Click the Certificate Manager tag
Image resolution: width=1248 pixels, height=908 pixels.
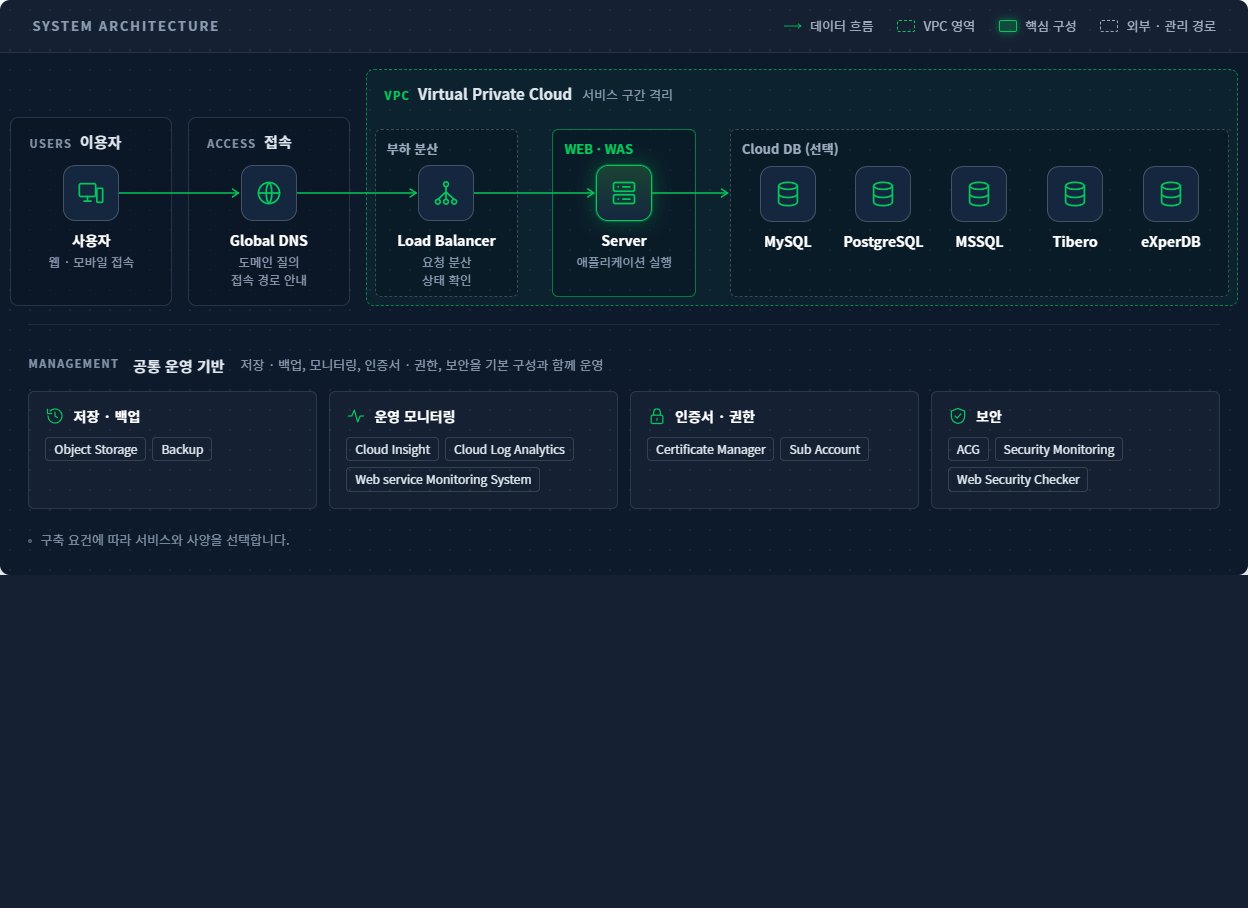tap(711, 450)
